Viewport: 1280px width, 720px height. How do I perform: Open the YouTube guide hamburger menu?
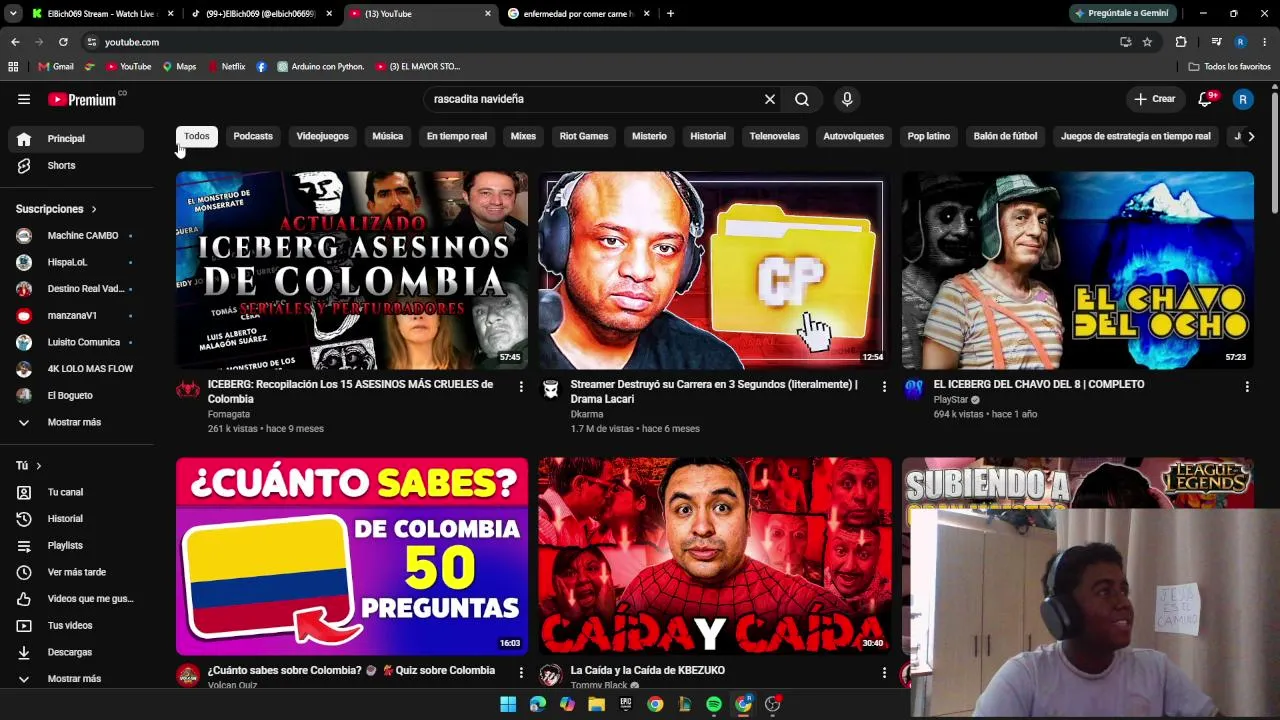click(x=24, y=99)
